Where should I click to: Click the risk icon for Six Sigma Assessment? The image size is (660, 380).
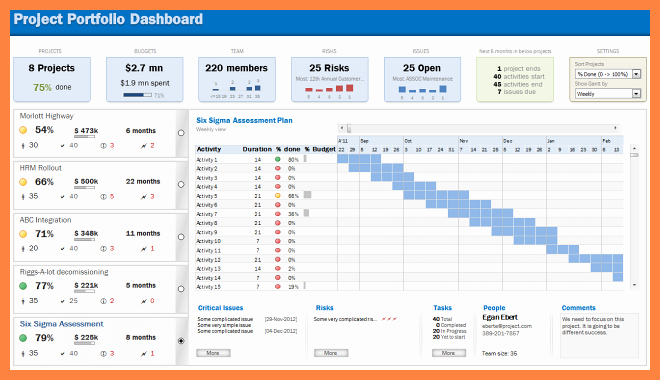(x=144, y=353)
